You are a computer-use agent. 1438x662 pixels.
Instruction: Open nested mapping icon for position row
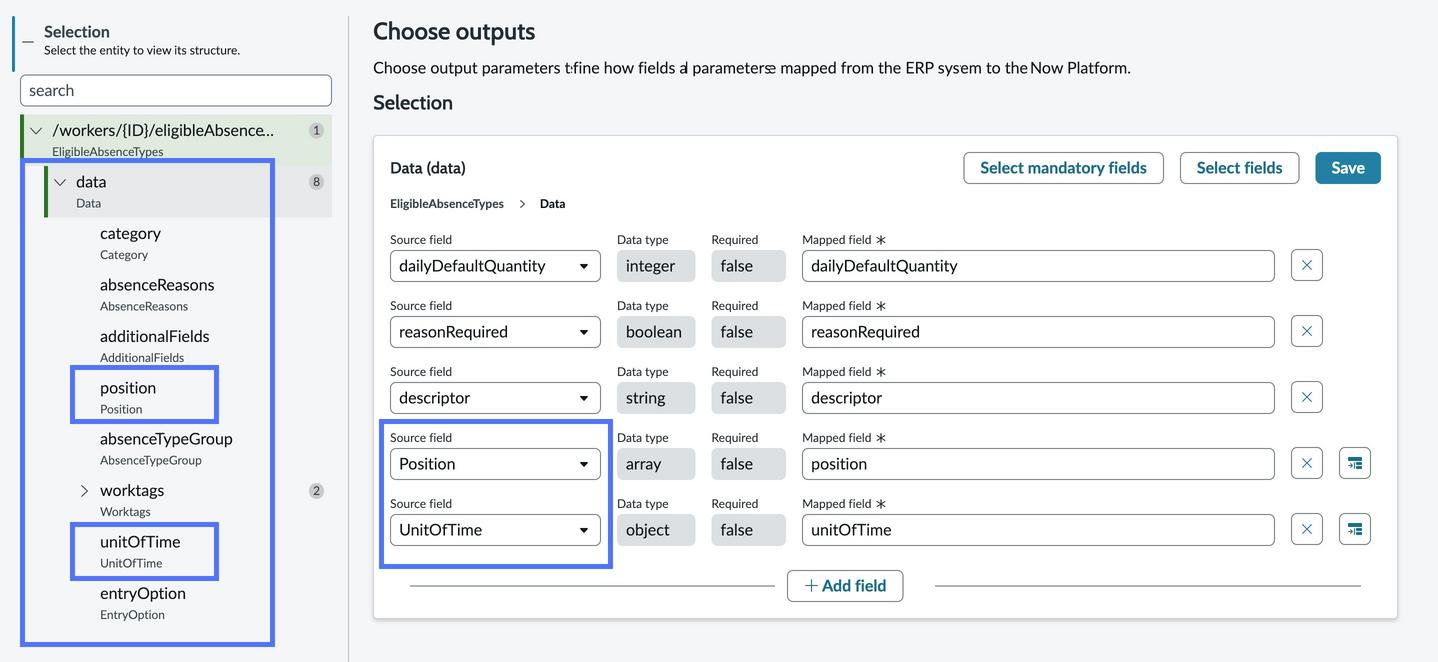tap(1354, 463)
